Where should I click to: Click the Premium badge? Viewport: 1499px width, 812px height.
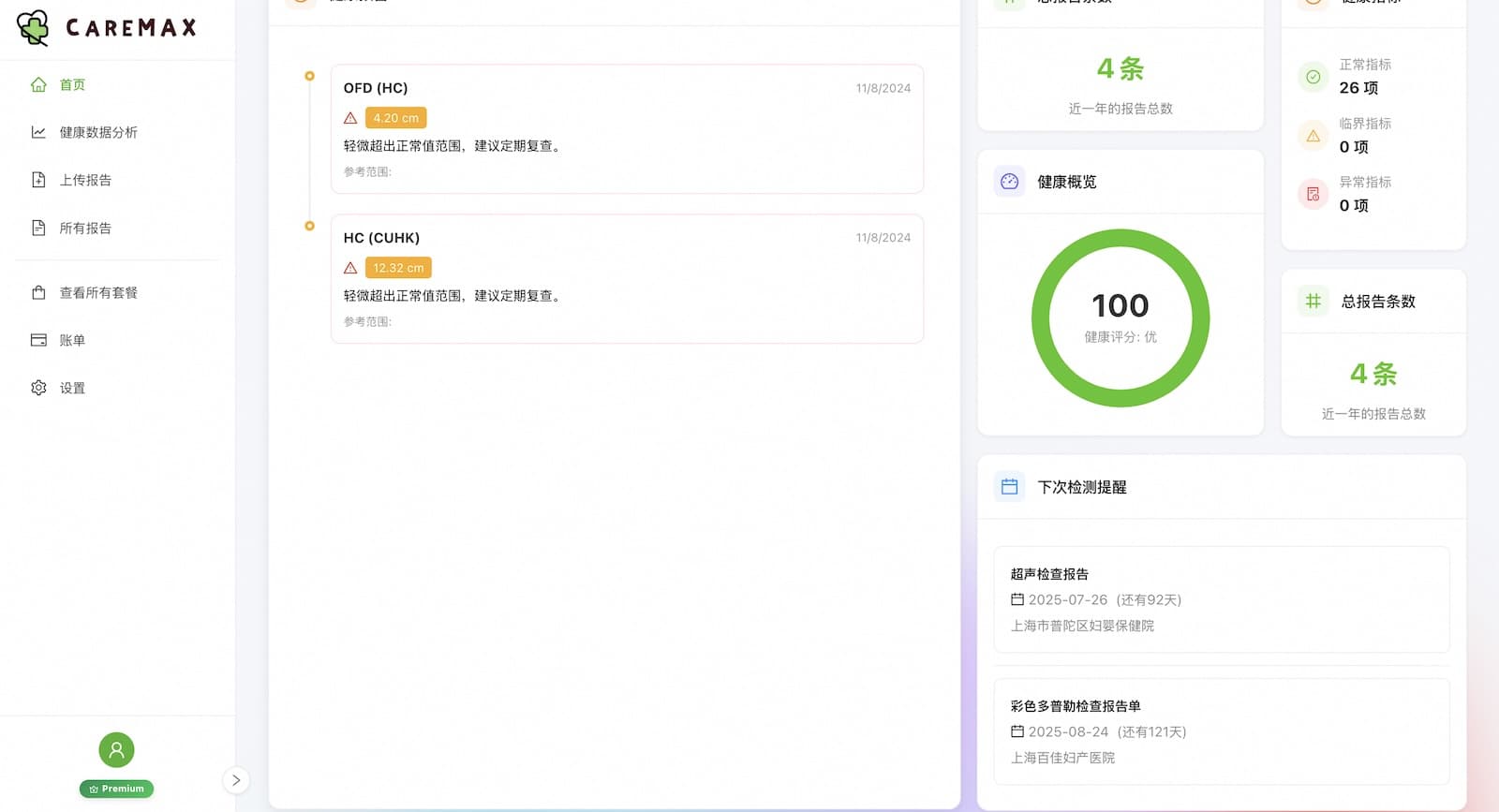tap(116, 789)
